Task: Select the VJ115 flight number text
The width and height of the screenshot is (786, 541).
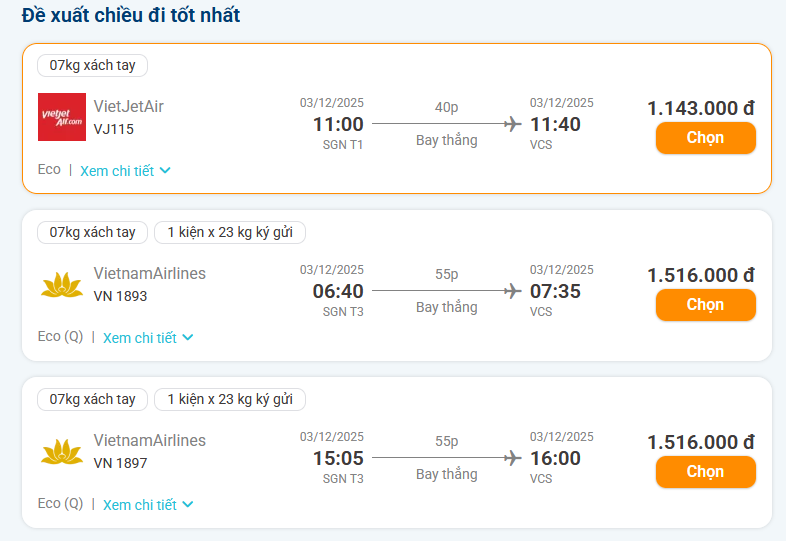Action: (114, 129)
